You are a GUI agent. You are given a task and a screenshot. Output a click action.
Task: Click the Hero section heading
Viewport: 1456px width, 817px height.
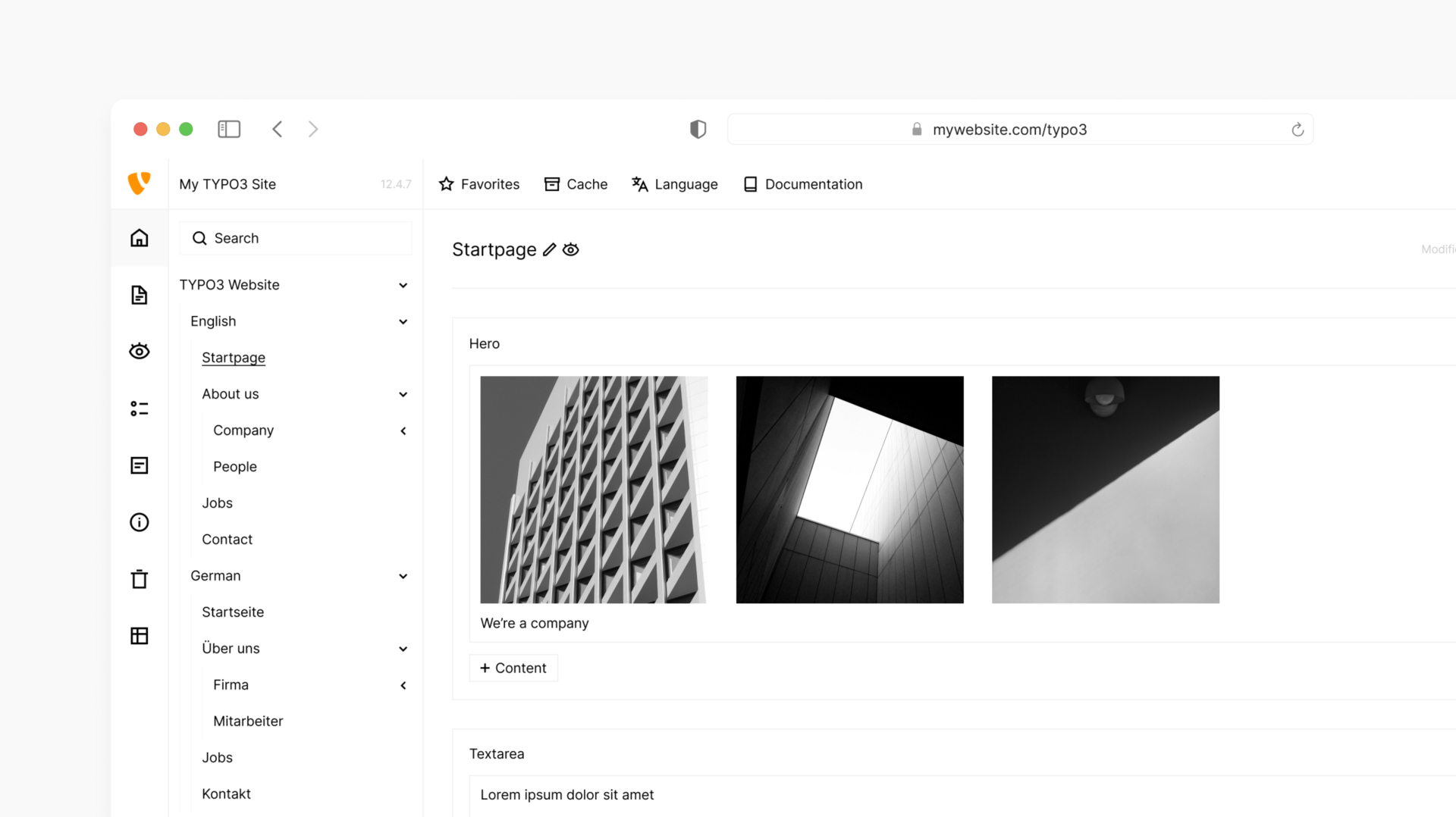(x=485, y=344)
